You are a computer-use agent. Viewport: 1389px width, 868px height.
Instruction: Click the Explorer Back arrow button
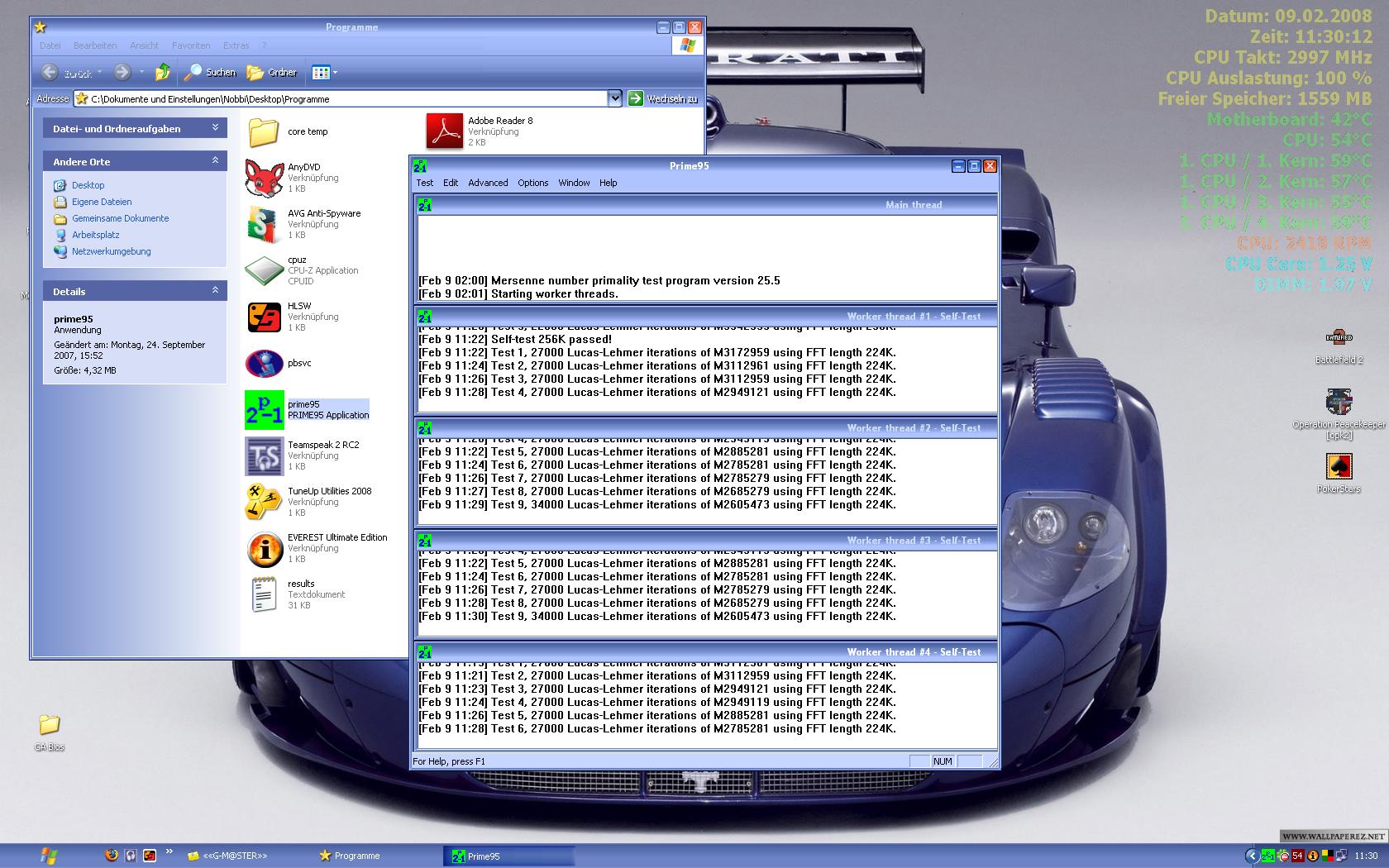pyautogui.click(x=50, y=73)
